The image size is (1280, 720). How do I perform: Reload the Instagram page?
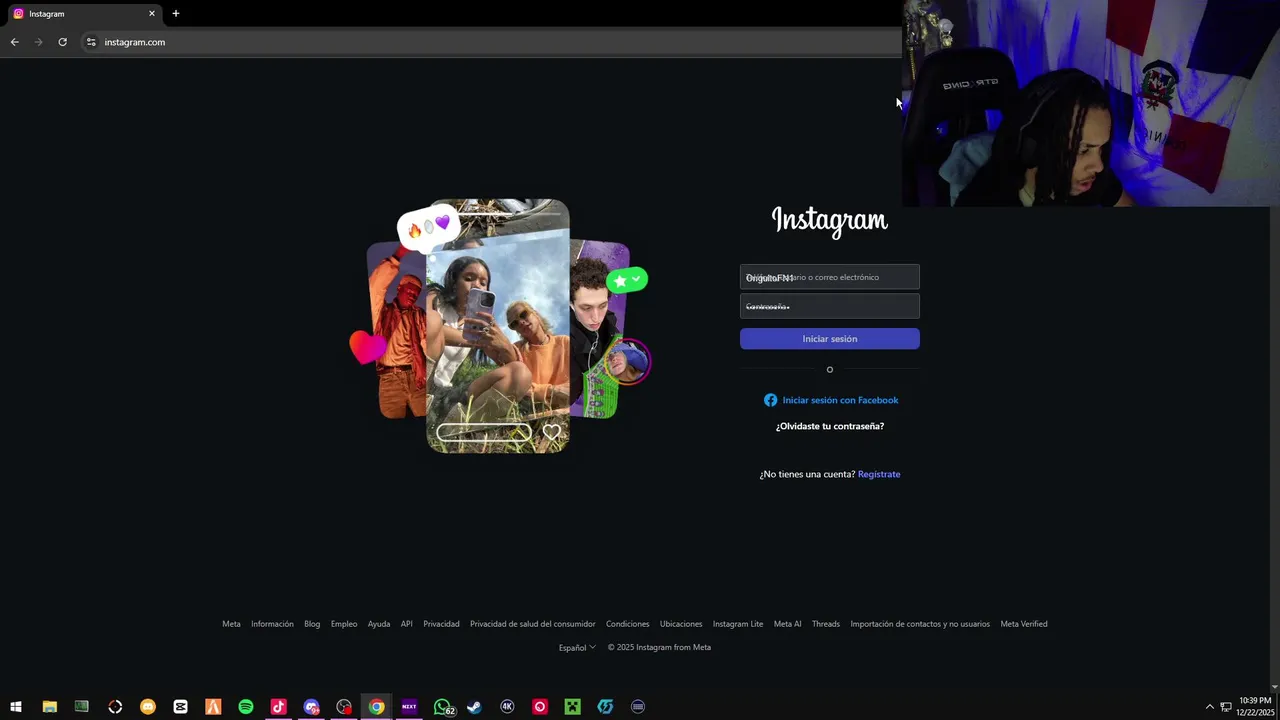tap(62, 42)
